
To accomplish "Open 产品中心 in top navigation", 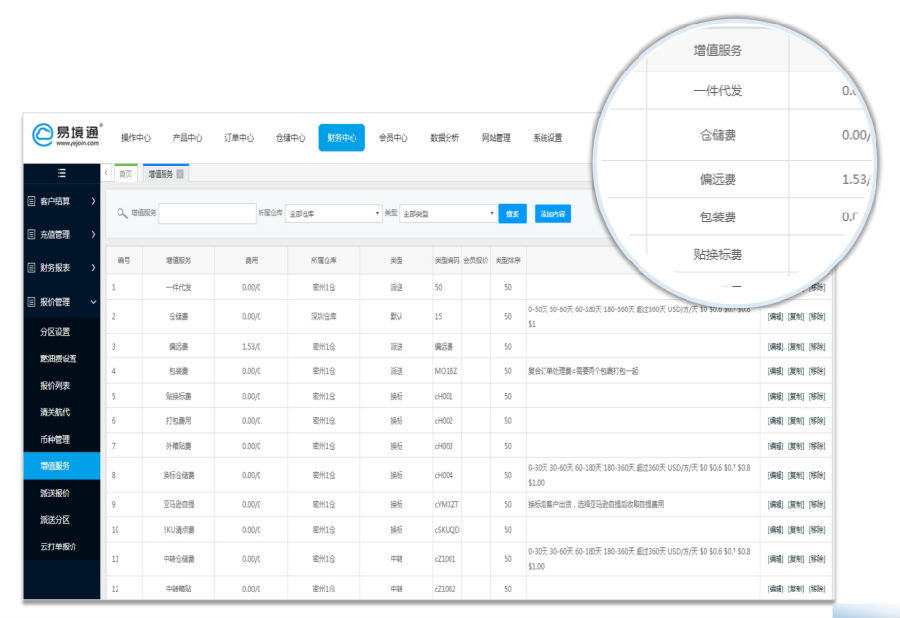I will click(x=187, y=138).
